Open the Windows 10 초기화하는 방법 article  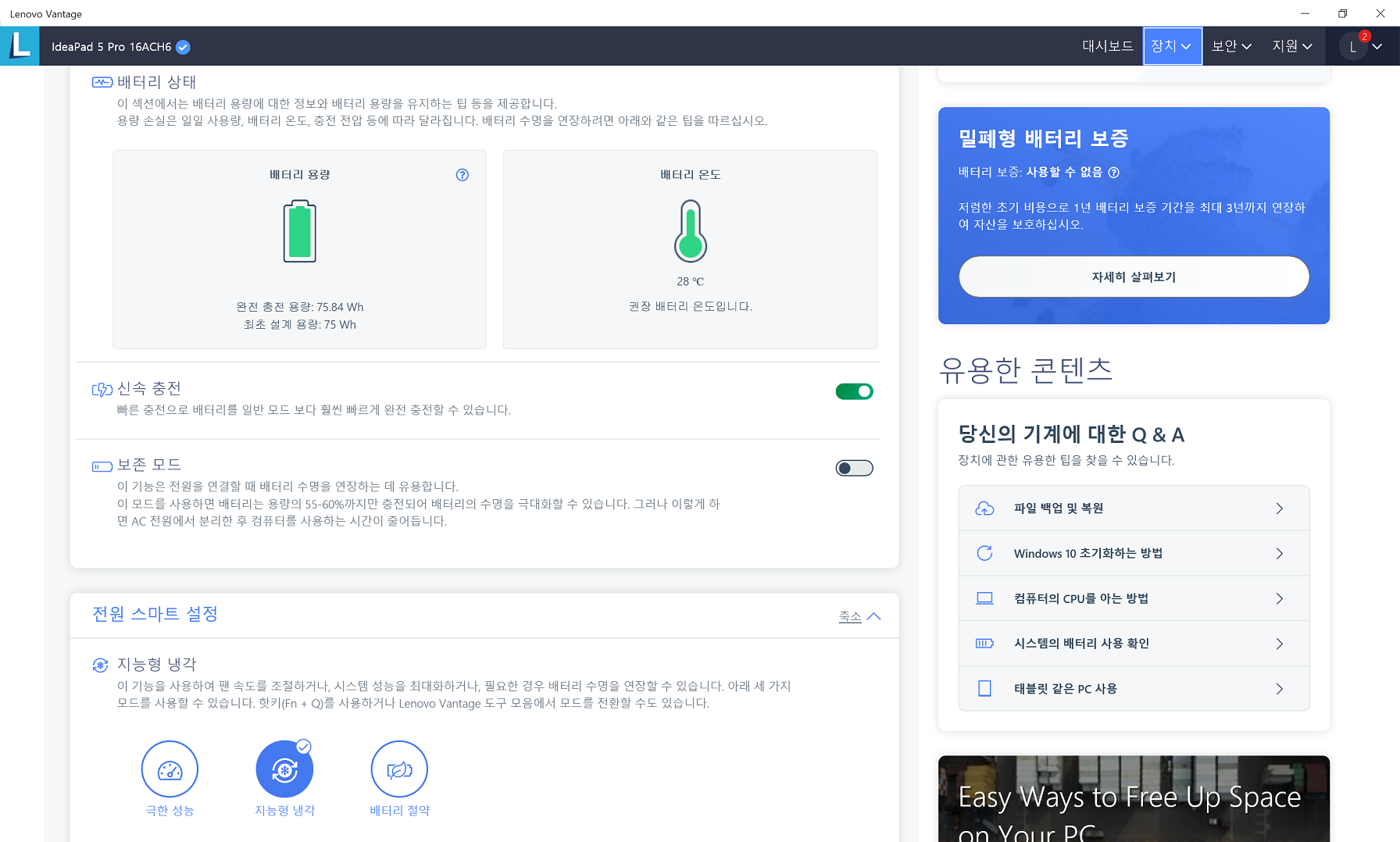(1134, 553)
